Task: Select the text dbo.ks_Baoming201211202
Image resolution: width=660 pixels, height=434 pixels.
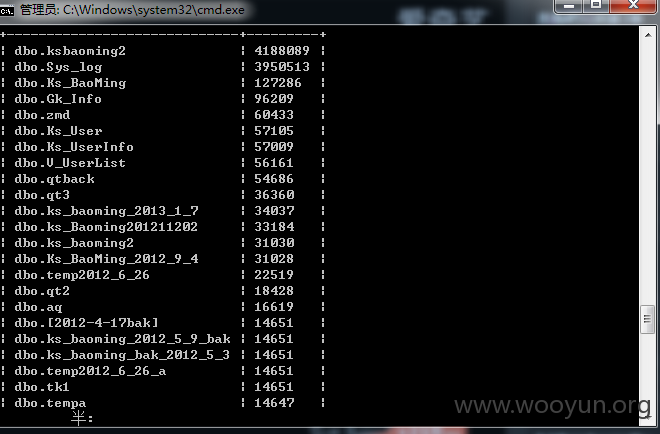Action: (x=106, y=227)
